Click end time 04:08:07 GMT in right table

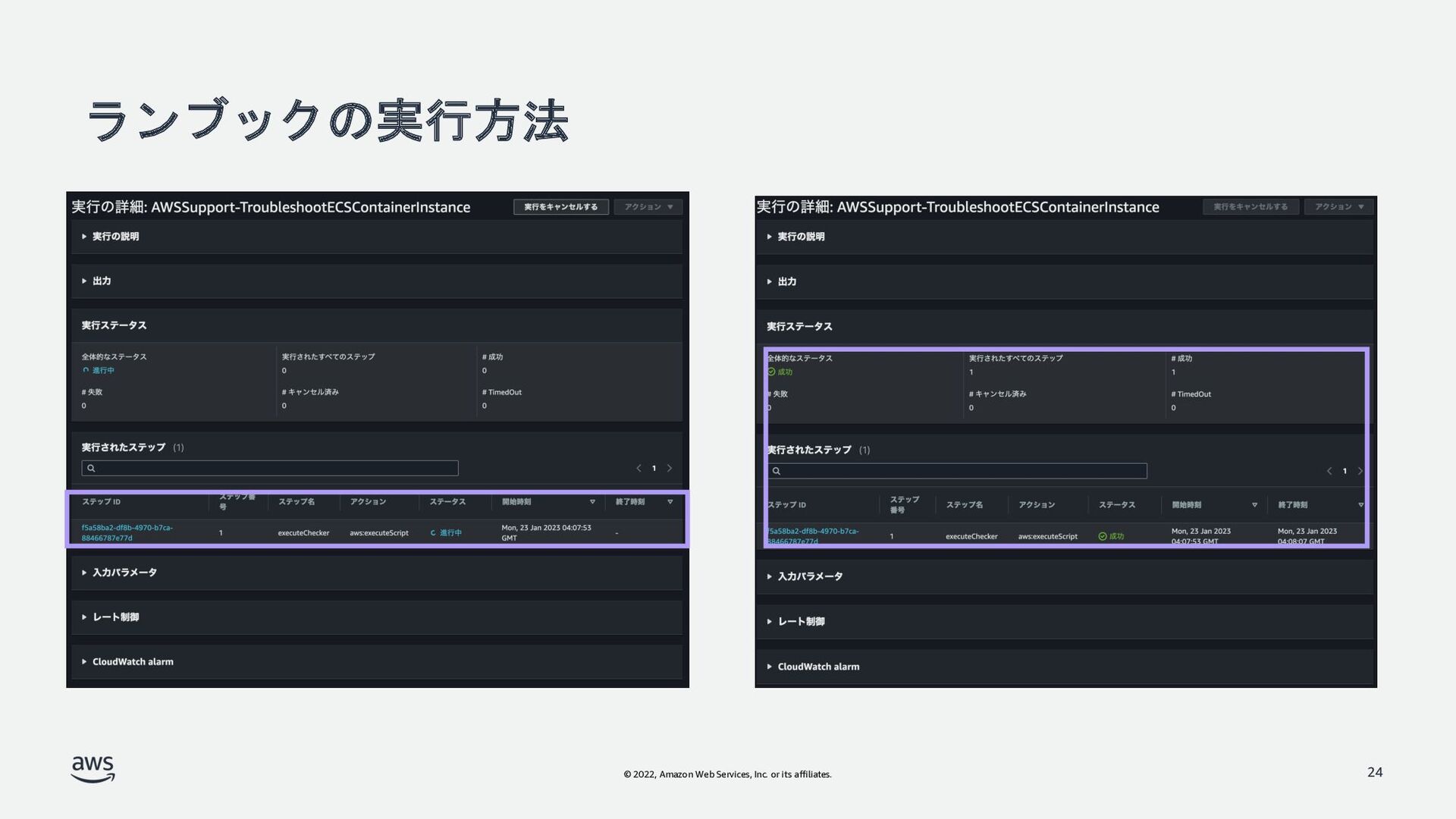click(x=1307, y=536)
